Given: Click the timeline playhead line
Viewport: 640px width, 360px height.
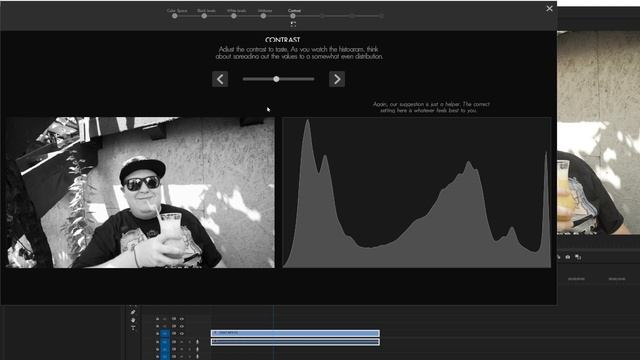Looking at the screenshot, I should click(273, 333).
